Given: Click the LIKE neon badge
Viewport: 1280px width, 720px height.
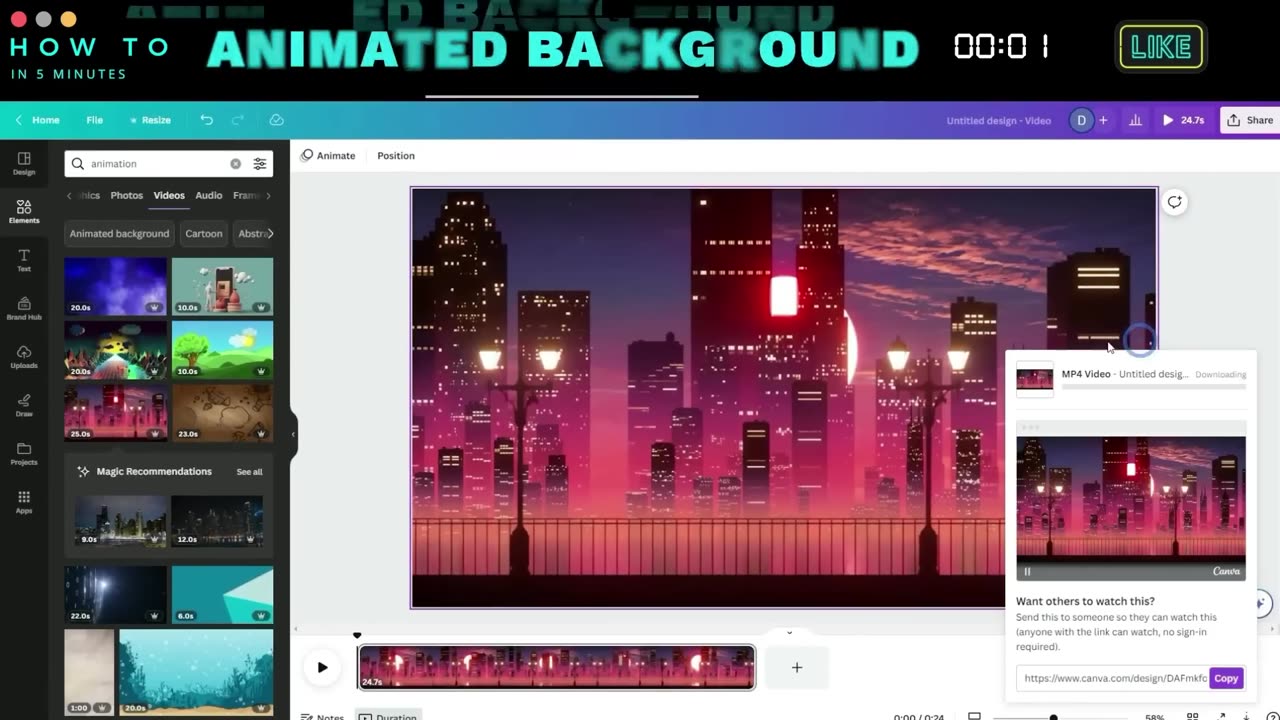Looking at the screenshot, I should click(x=1161, y=47).
